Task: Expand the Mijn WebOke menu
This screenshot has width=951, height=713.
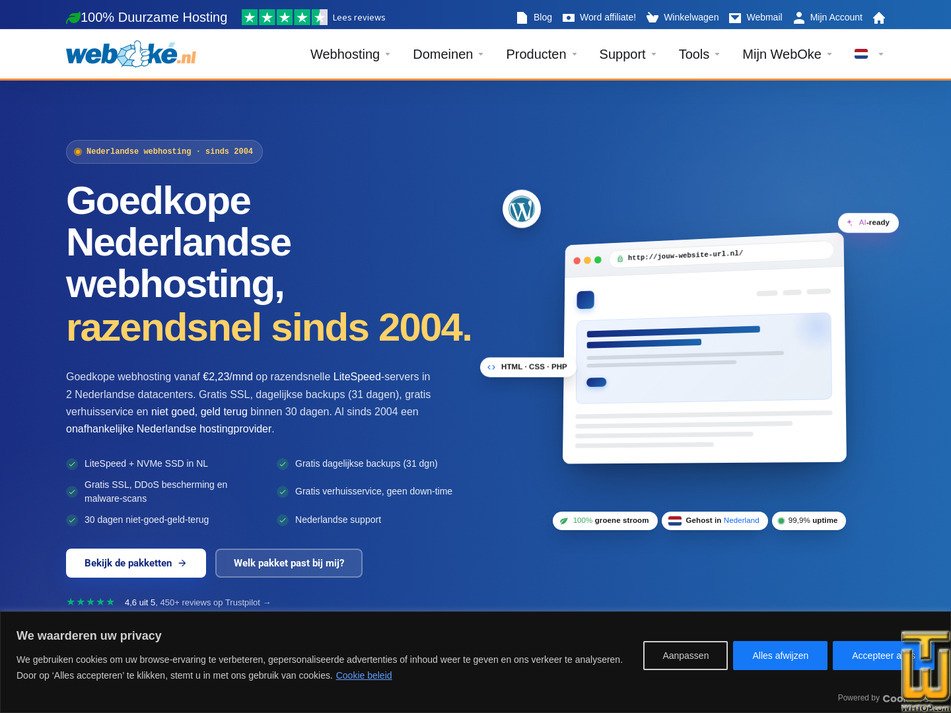Action: (x=787, y=54)
